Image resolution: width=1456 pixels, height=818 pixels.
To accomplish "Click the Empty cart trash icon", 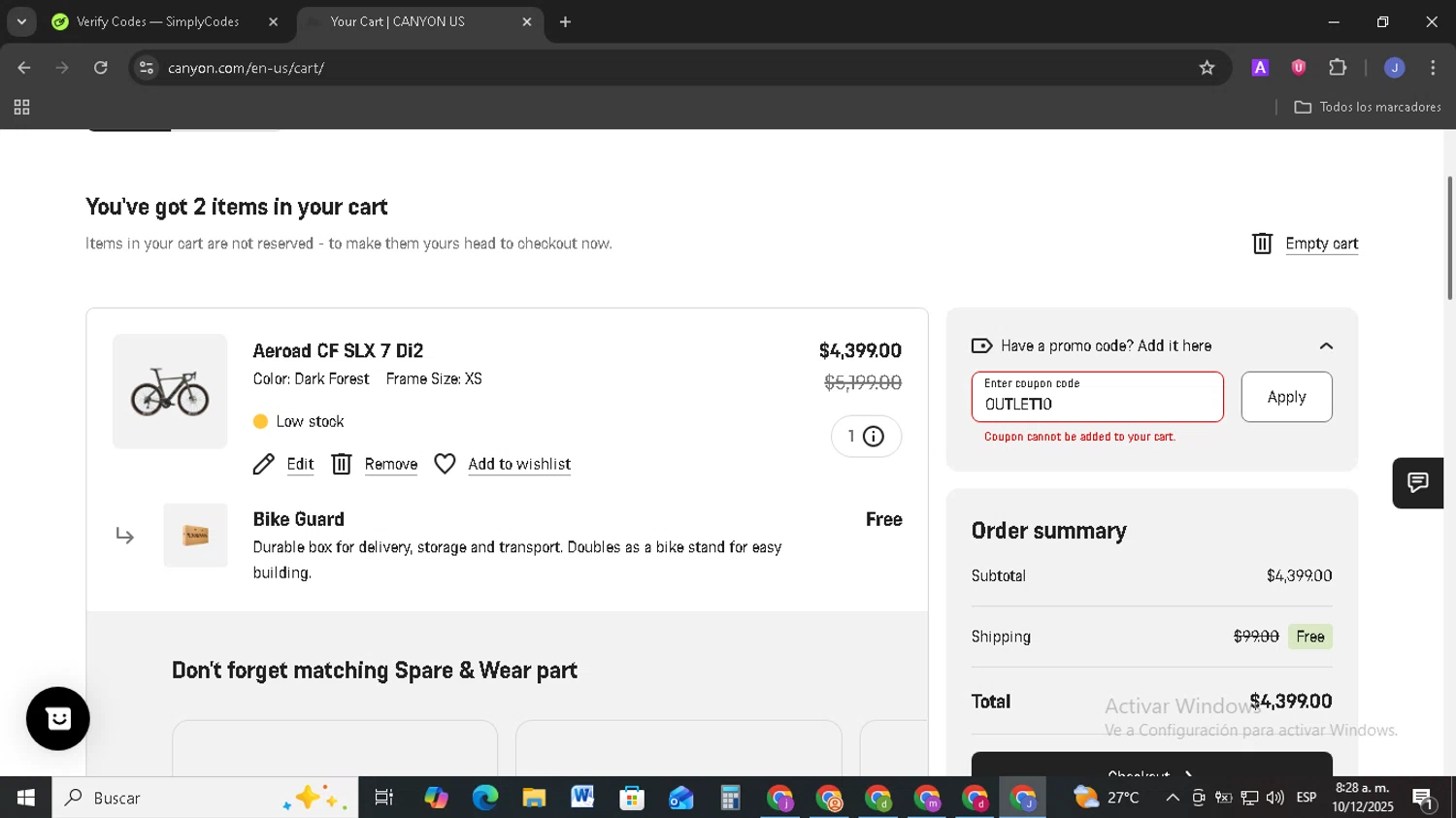I will point(1262,244).
